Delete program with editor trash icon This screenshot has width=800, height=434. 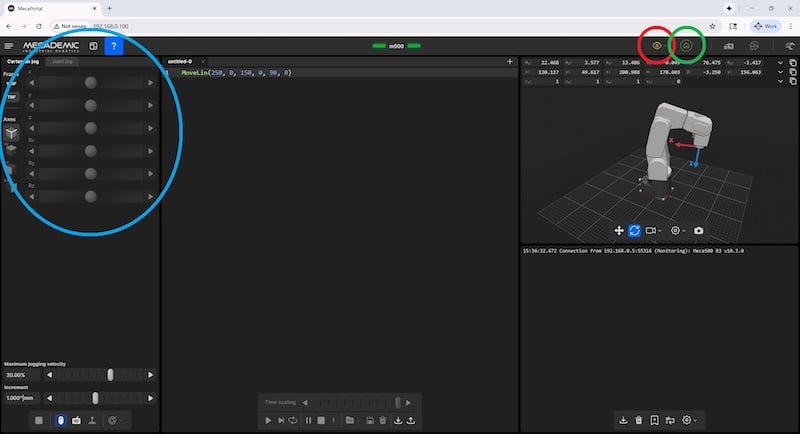(x=383, y=420)
